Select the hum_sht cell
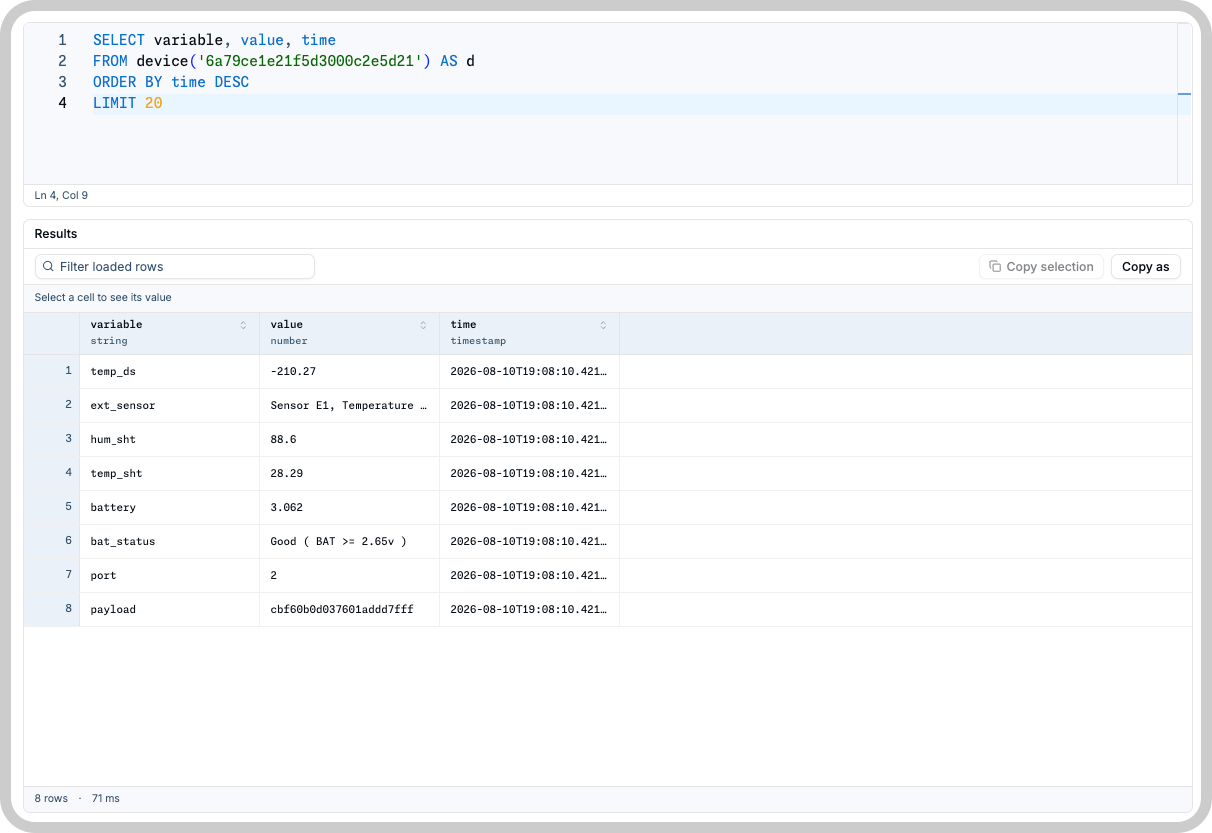 (x=170, y=440)
